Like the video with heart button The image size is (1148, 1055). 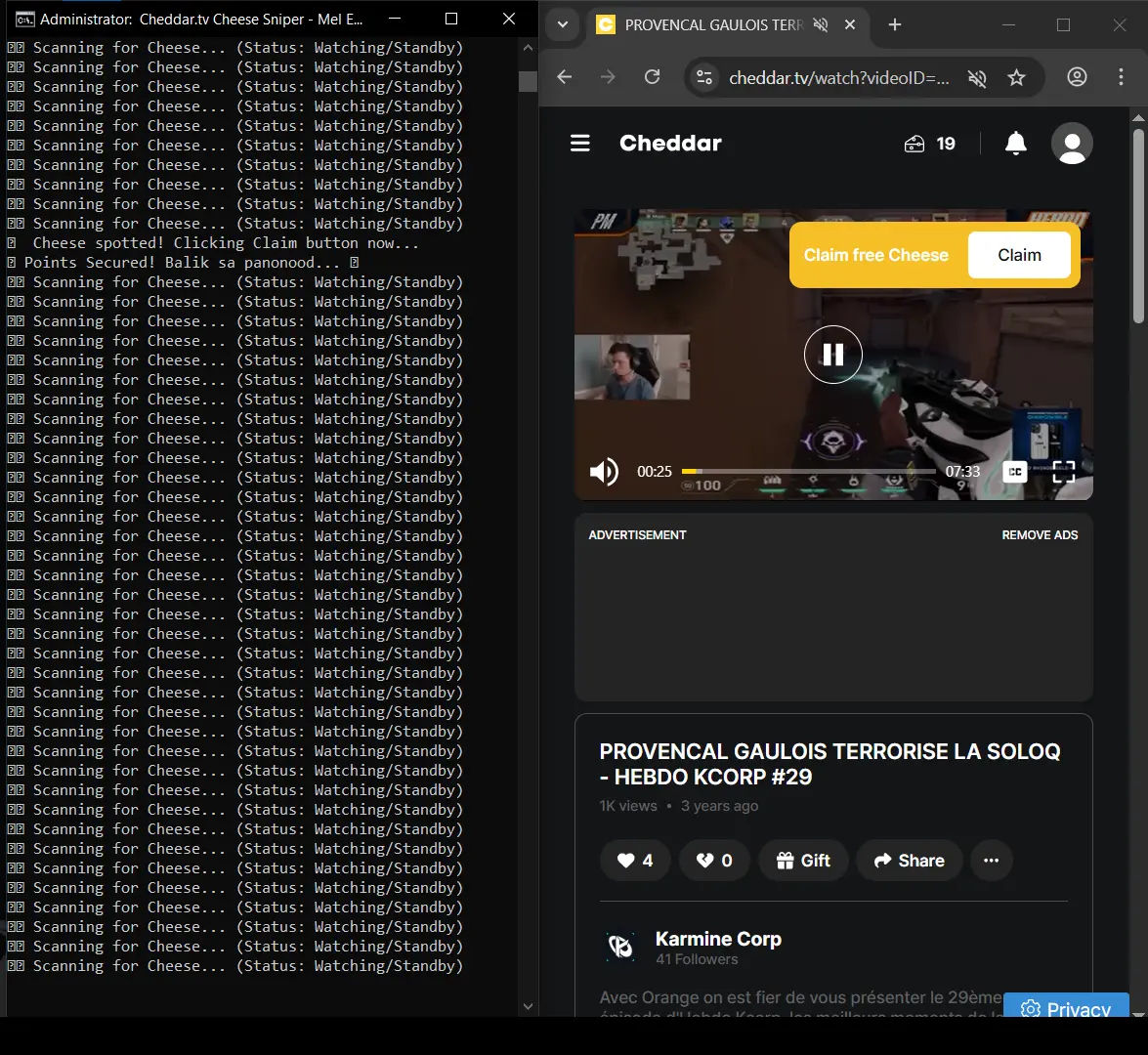(x=635, y=861)
